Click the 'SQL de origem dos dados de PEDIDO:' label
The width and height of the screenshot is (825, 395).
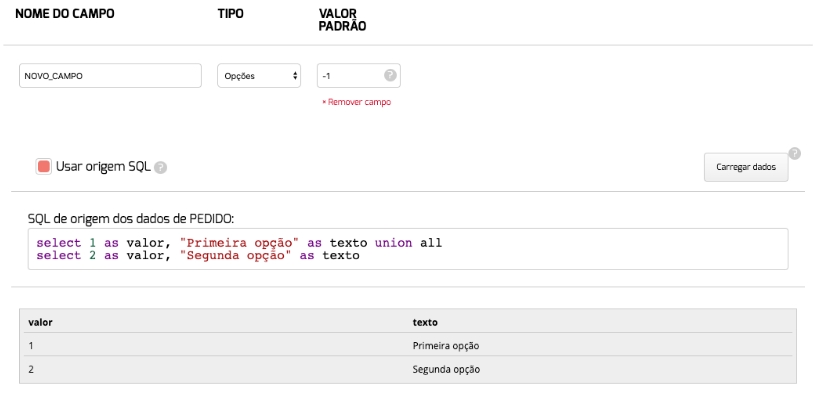(x=130, y=218)
